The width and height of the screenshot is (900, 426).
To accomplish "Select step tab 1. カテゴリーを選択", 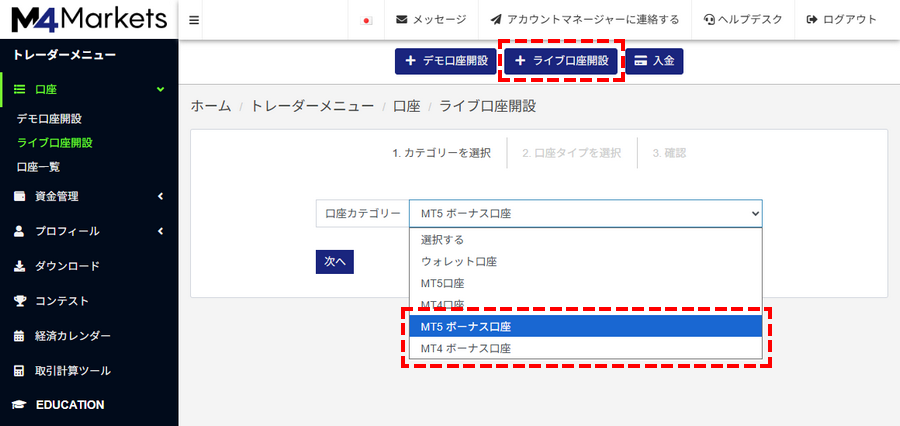I will [441, 153].
